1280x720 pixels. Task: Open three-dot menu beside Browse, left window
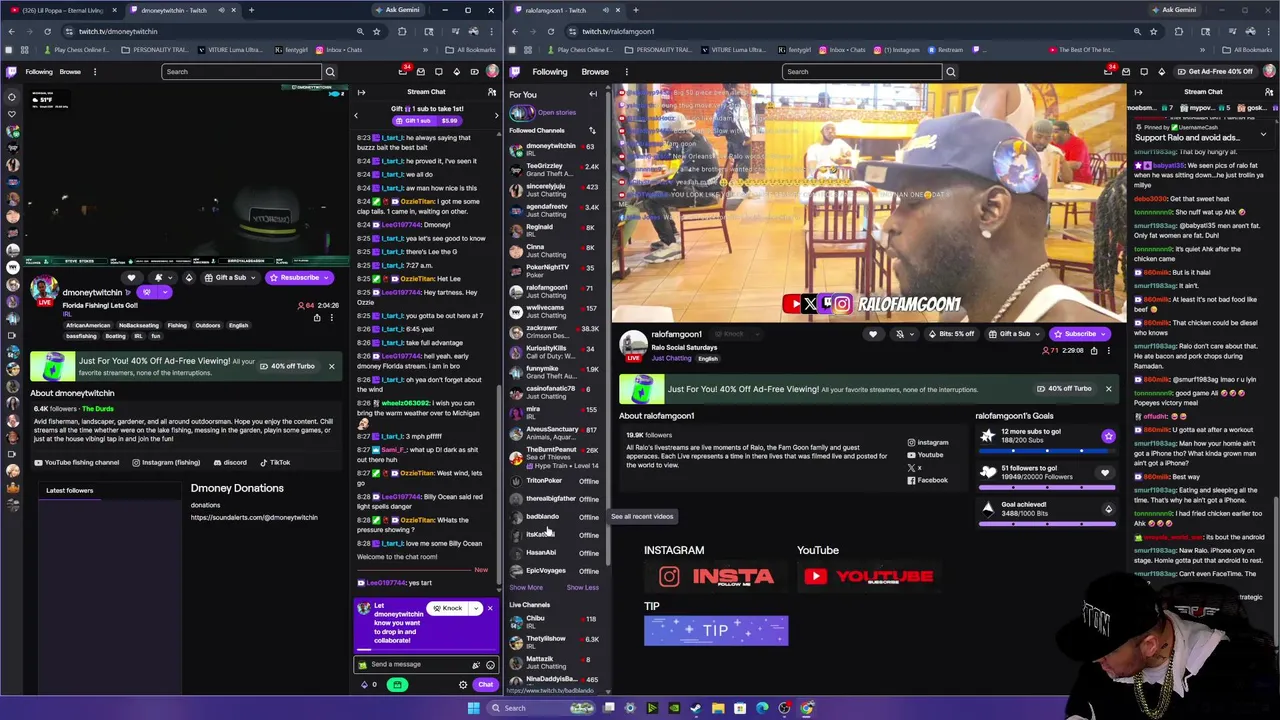click(x=95, y=72)
